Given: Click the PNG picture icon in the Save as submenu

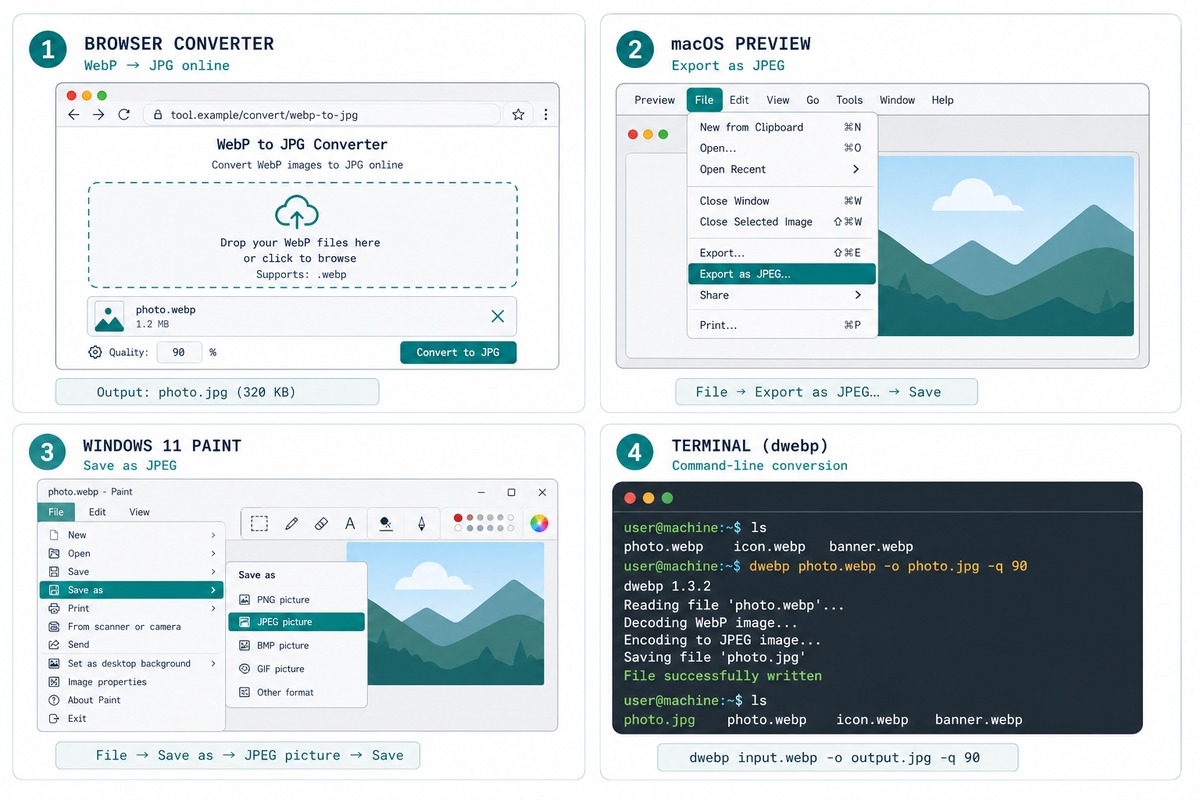Looking at the screenshot, I should coord(245,600).
